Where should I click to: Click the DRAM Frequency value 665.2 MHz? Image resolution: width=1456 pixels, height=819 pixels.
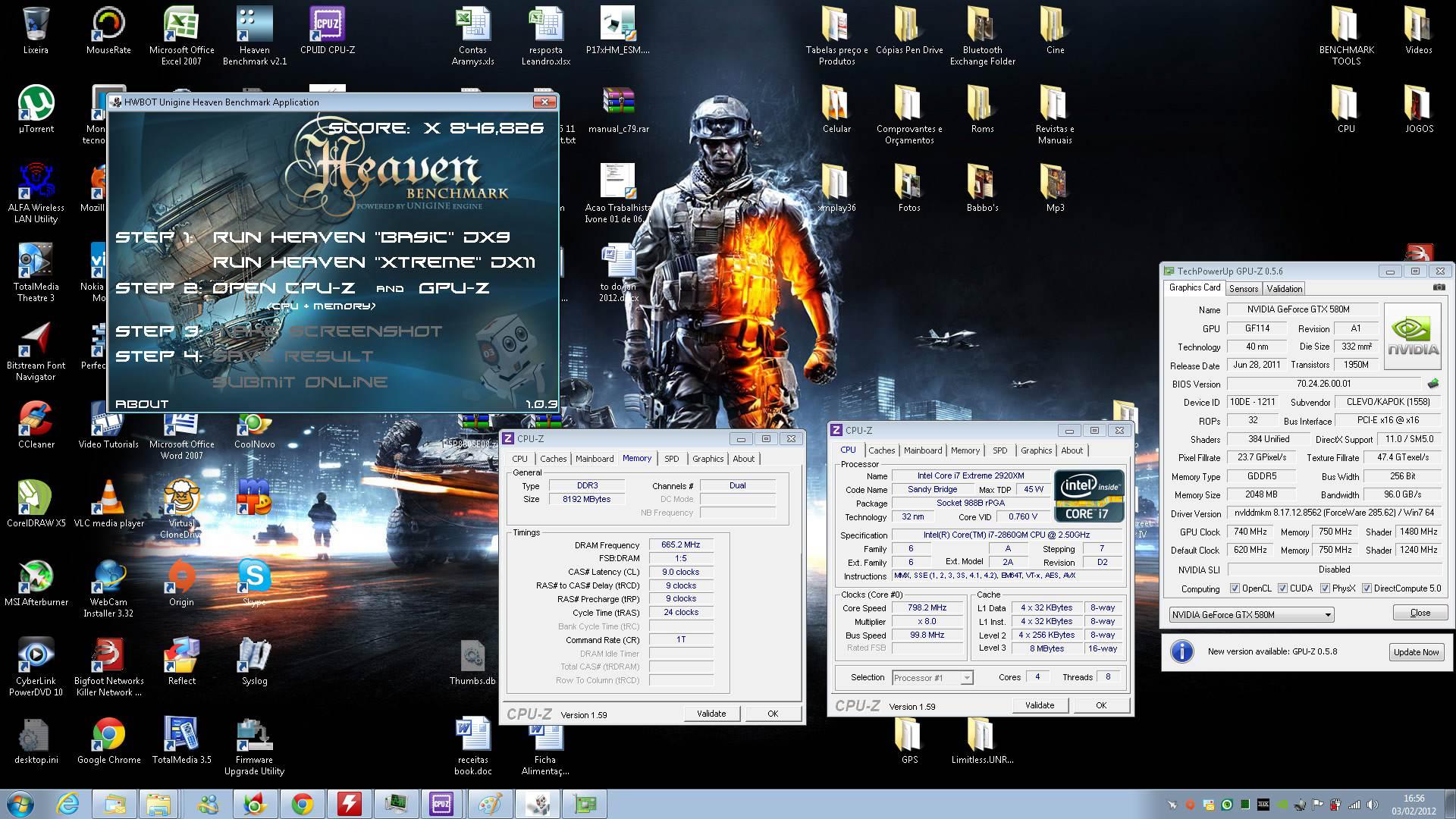681,544
